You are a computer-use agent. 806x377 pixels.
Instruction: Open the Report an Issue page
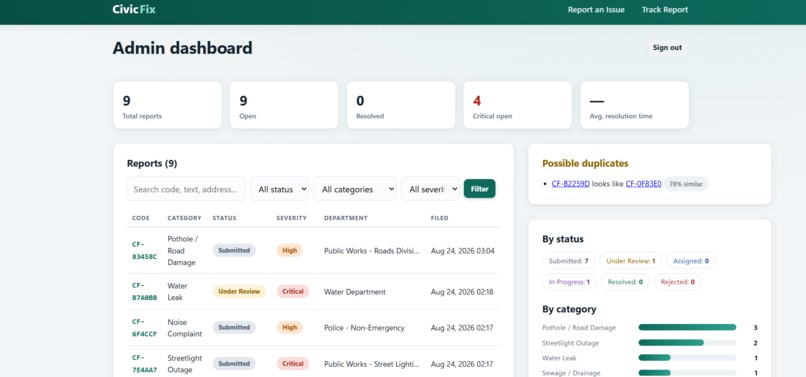point(596,10)
